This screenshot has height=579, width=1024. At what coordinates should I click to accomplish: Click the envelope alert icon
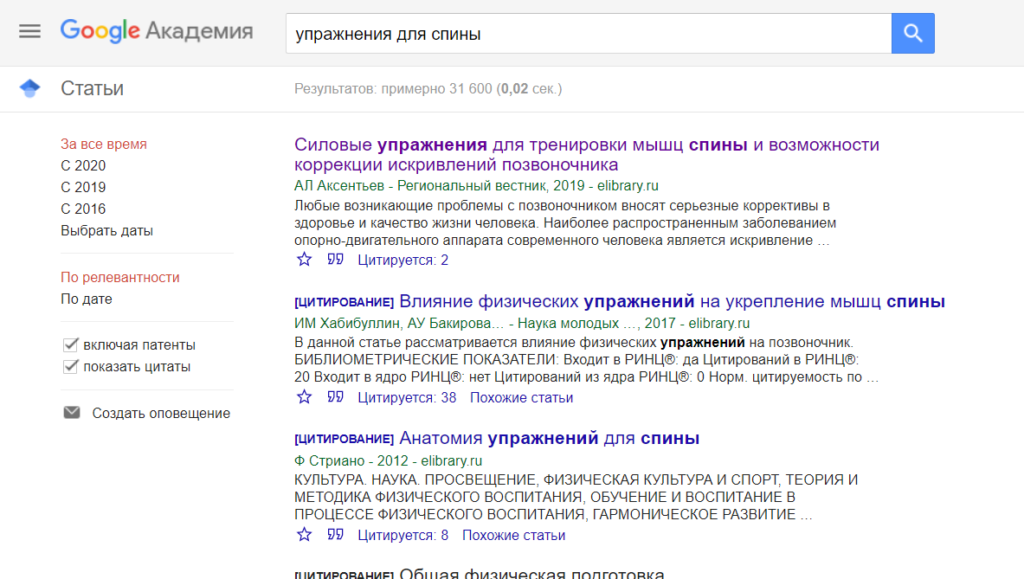(71, 413)
